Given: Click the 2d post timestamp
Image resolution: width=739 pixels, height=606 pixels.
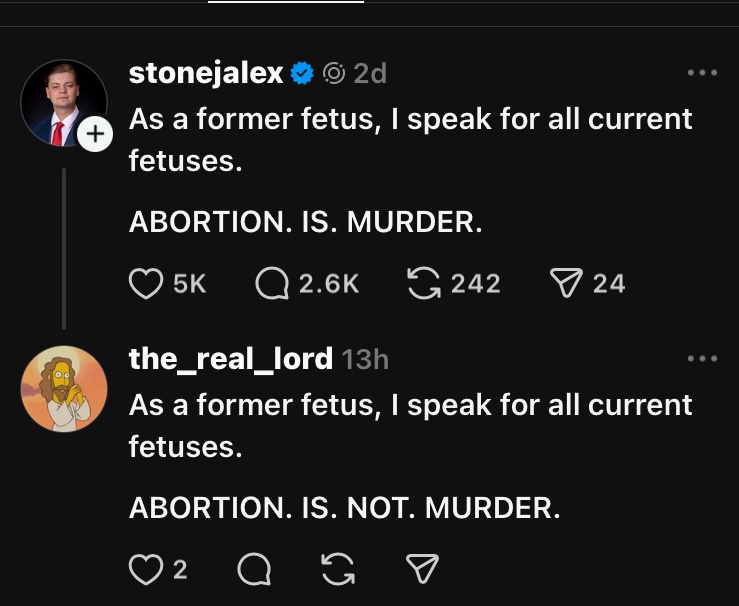Looking at the screenshot, I should pyautogui.click(x=370, y=73).
